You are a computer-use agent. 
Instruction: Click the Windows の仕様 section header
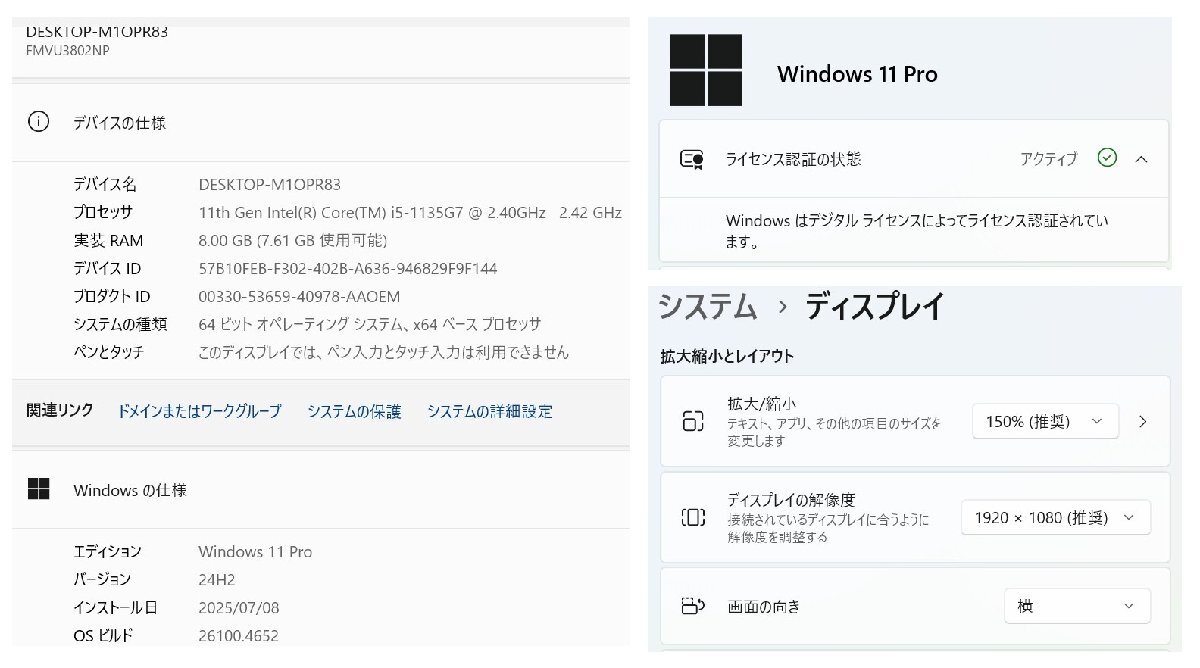tap(129, 490)
